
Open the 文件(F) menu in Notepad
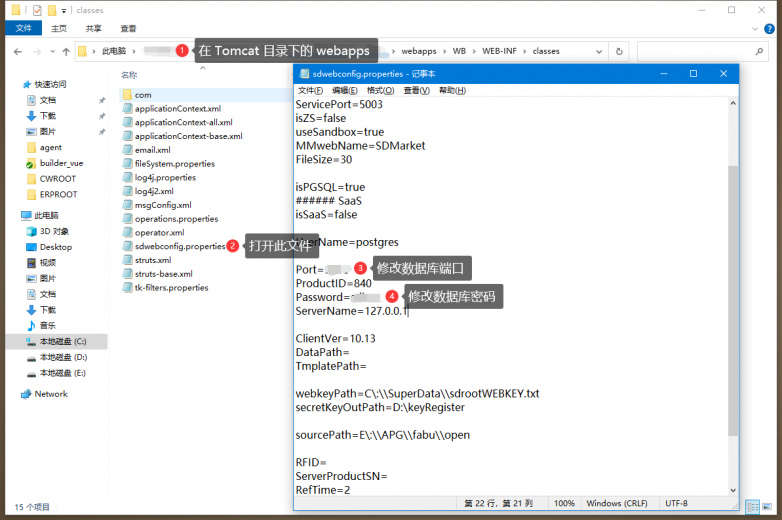[x=310, y=90]
